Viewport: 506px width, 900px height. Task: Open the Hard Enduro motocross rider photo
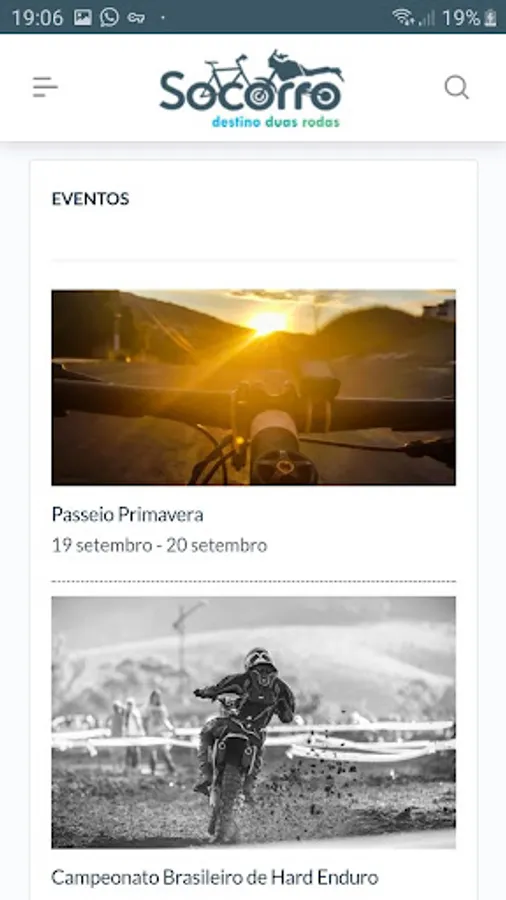point(254,723)
